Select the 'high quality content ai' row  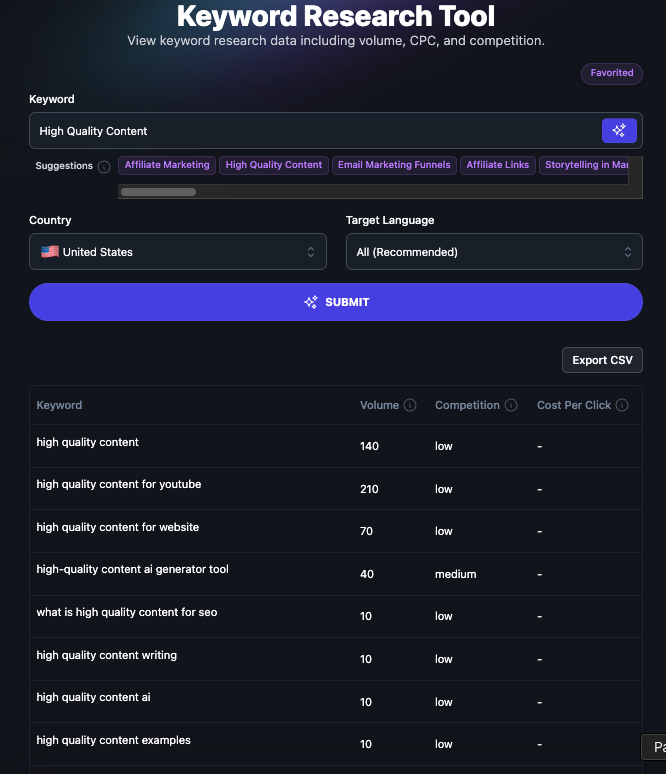pyautogui.click(x=336, y=702)
